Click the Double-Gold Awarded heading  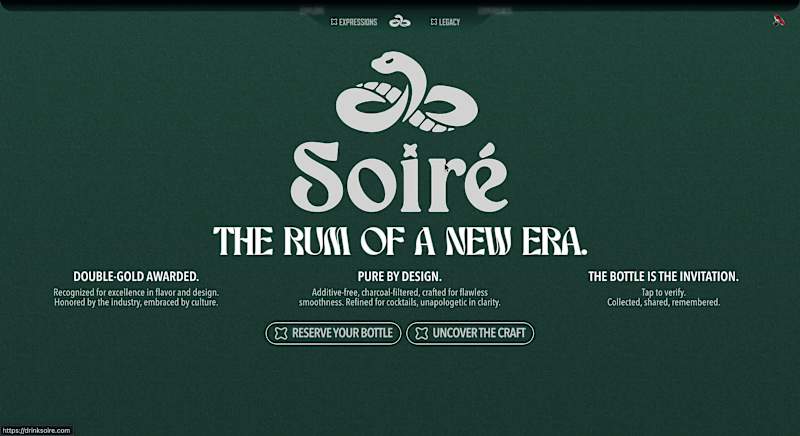[136, 276]
